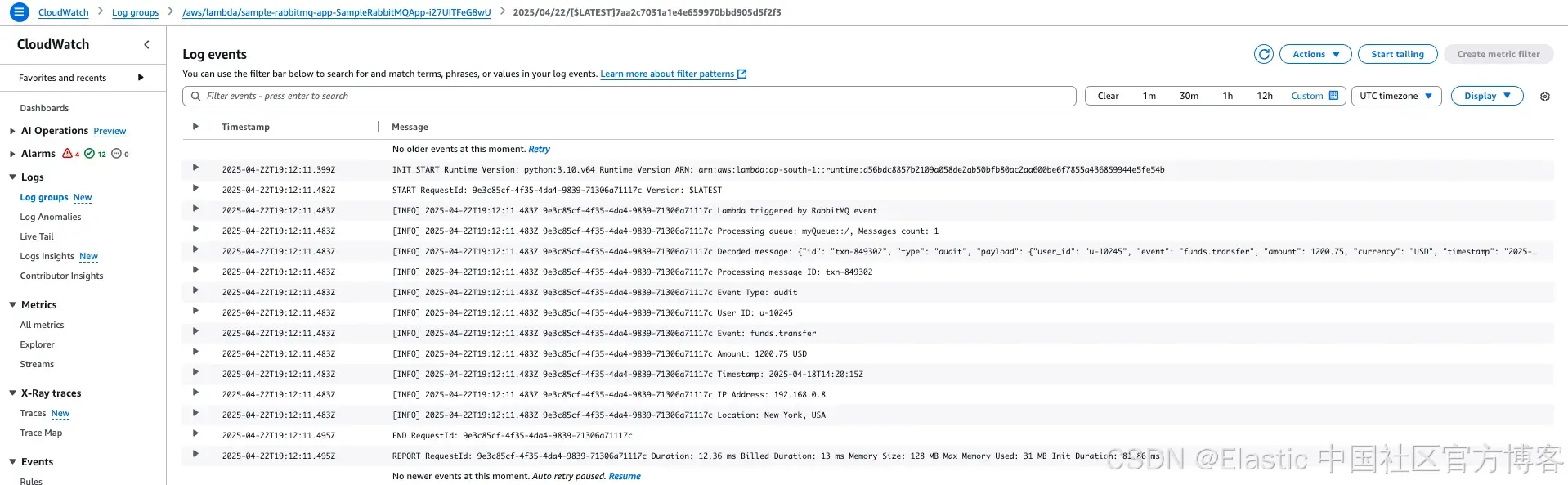Click the in-alarm red triangle icon
This screenshot has height=485, width=1568.
pyautogui.click(x=68, y=154)
